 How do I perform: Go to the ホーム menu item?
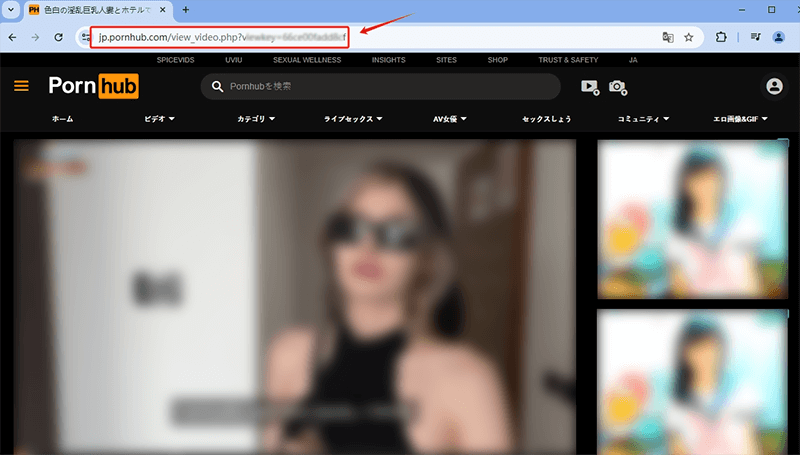point(62,119)
